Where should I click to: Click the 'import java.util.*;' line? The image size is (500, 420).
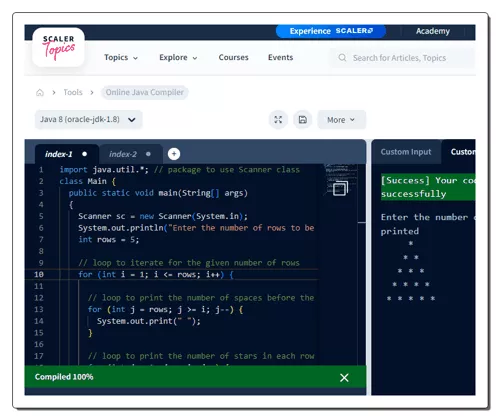(180, 170)
